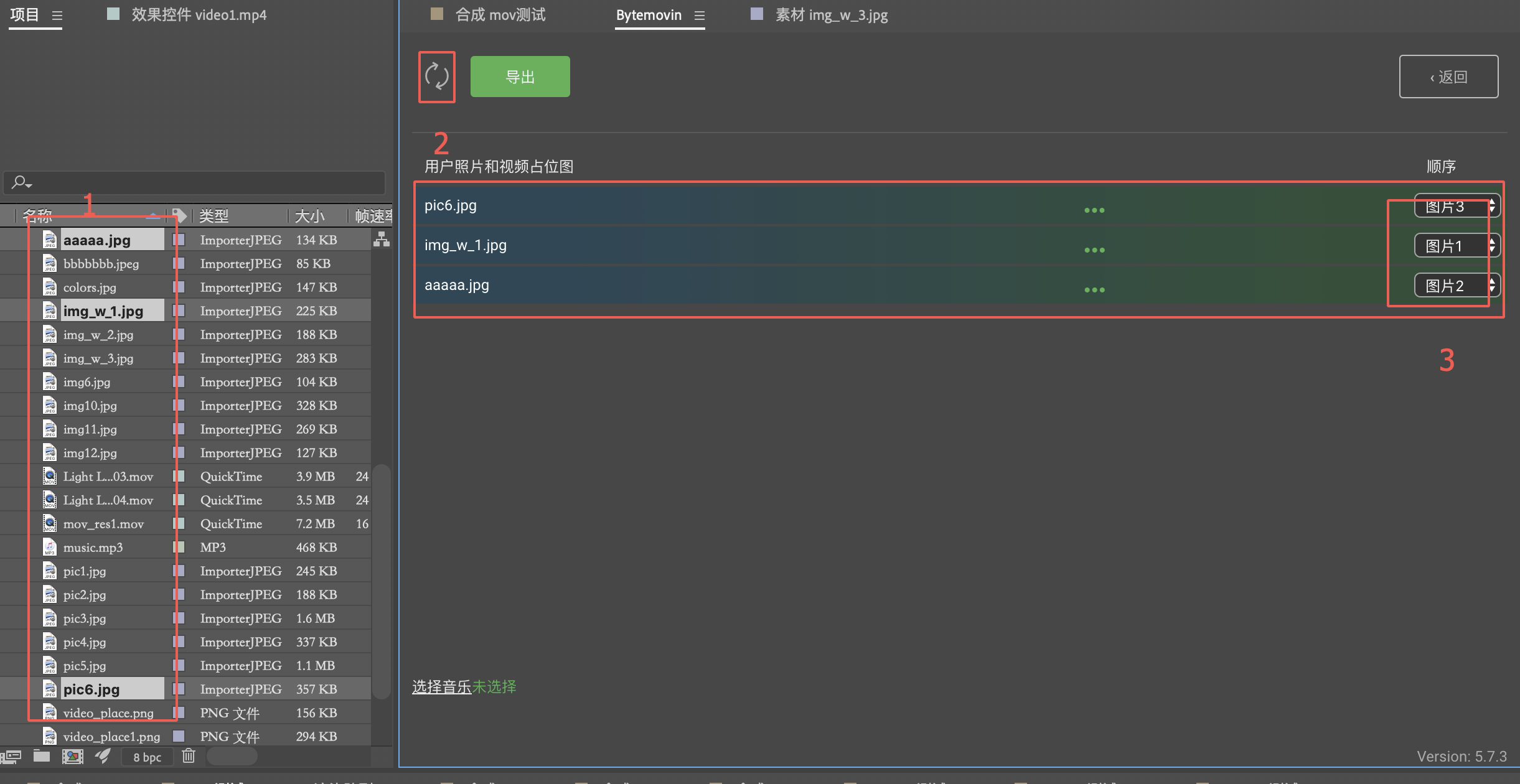The width and height of the screenshot is (1520, 784).
Task: Click the 283 KB size cell
Action: click(x=316, y=358)
